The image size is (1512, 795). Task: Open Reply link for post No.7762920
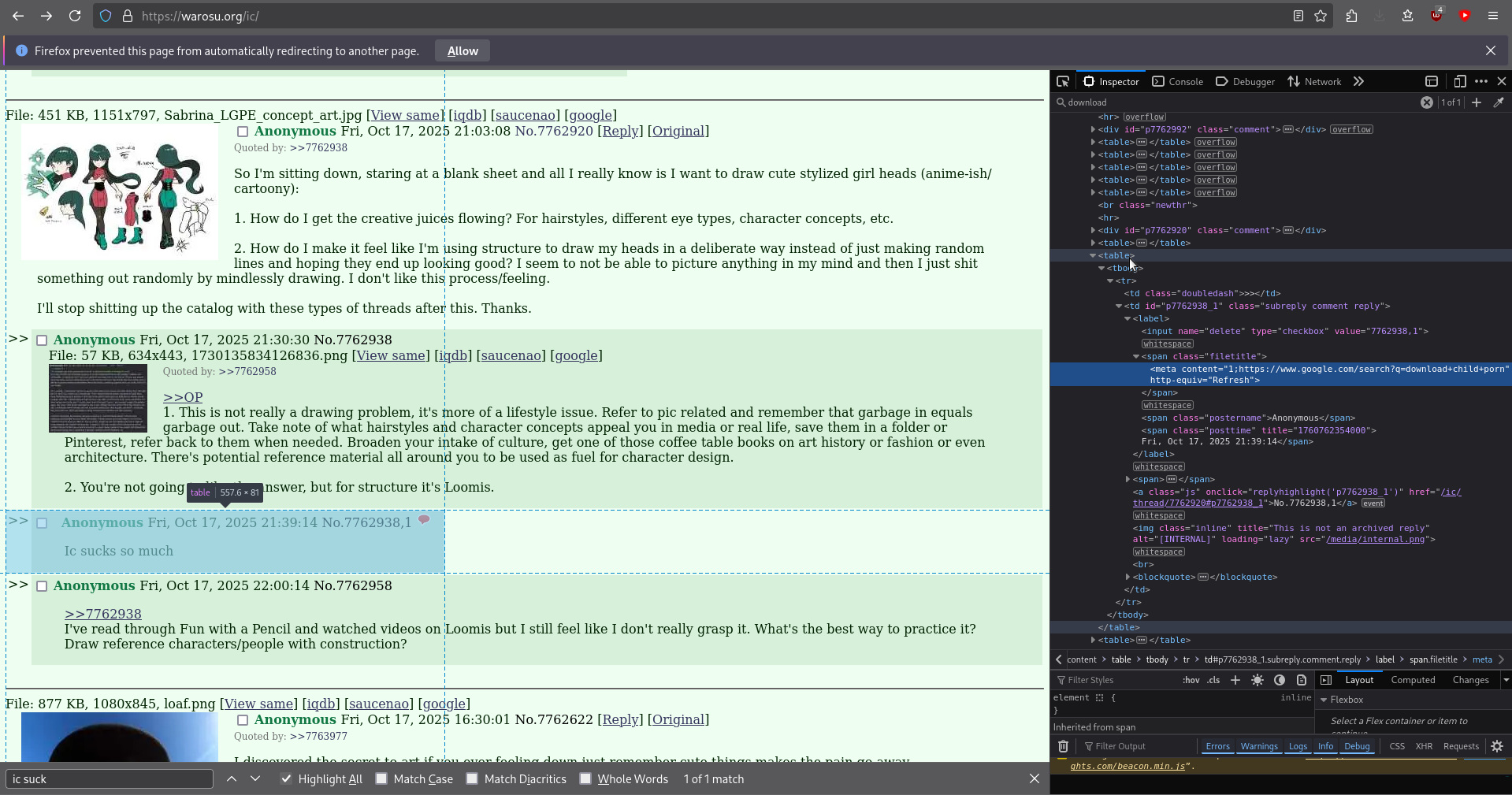(621, 131)
